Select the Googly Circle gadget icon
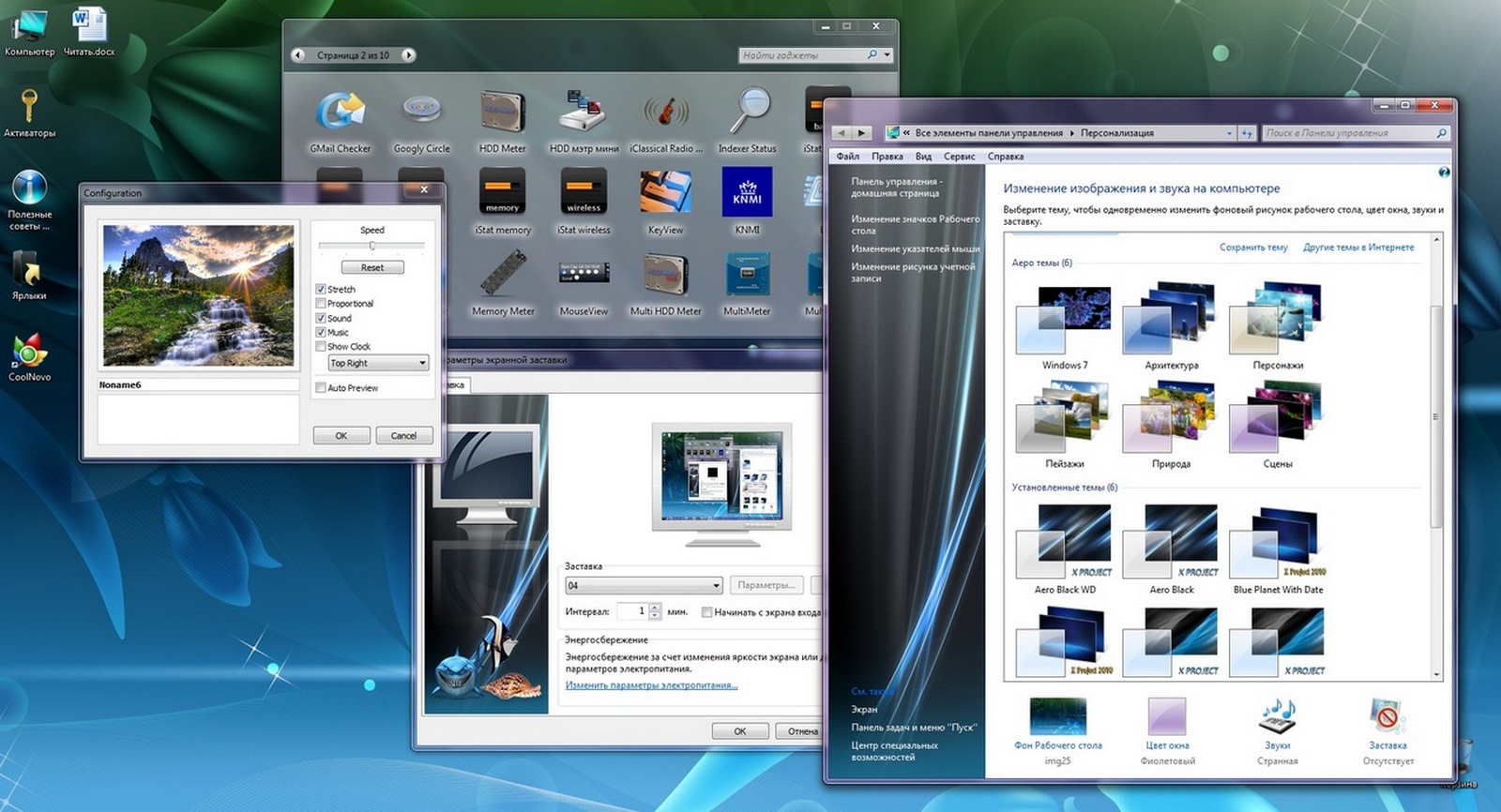This screenshot has width=1501, height=812. [421, 111]
